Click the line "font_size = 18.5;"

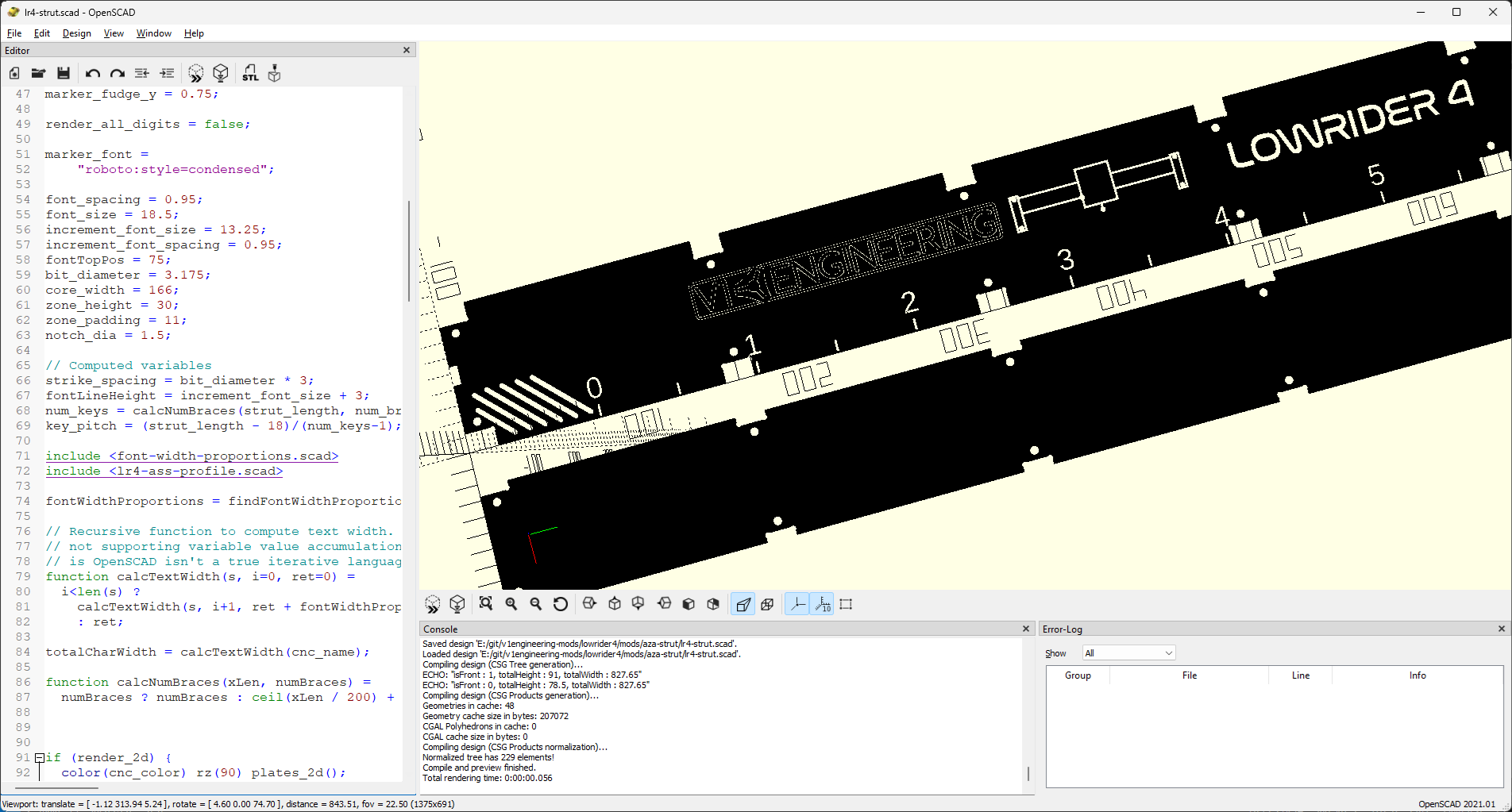click(x=112, y=215)
